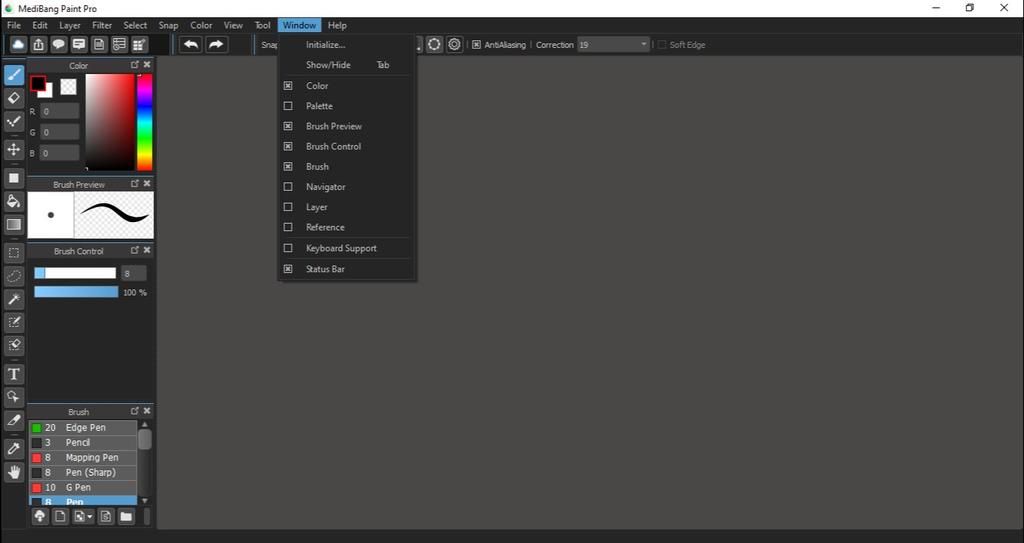Uncheck Color in the Window menu

point(288,86)
